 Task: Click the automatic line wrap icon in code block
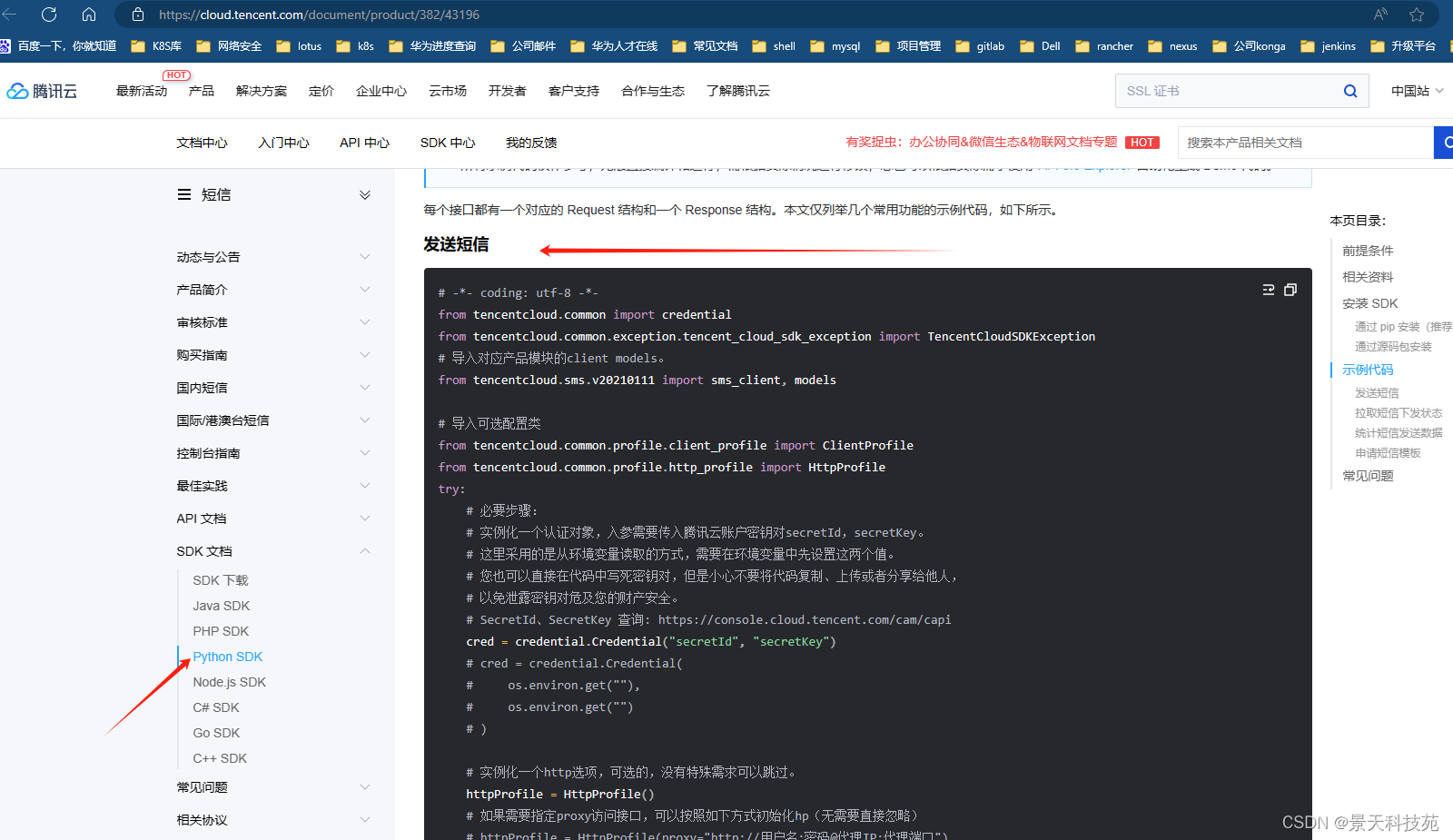1268,290
